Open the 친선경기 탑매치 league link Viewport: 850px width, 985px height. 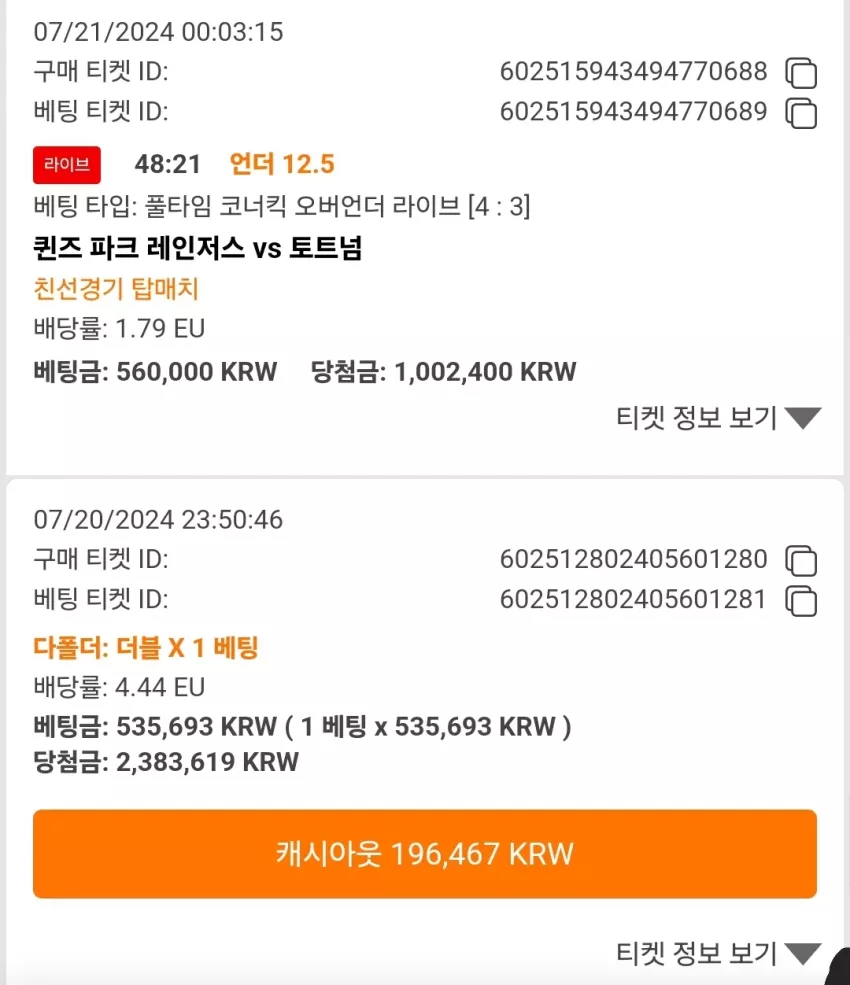click(116, 289)
